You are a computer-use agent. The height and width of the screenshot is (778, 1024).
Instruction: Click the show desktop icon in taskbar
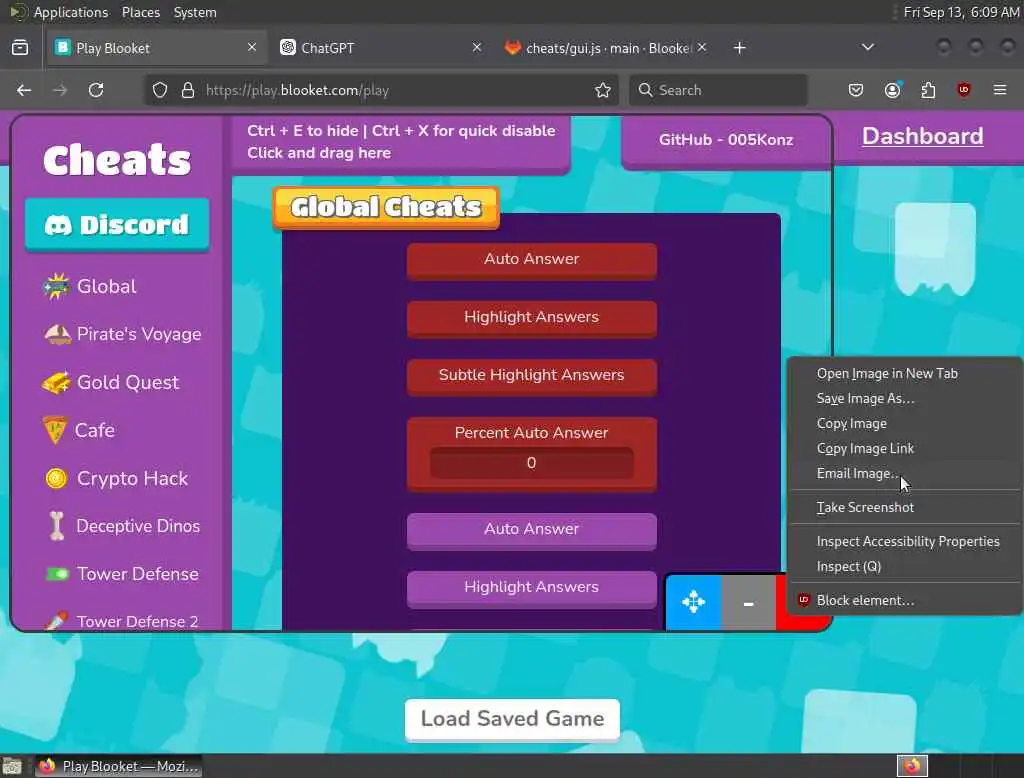[x=12, y=766]
